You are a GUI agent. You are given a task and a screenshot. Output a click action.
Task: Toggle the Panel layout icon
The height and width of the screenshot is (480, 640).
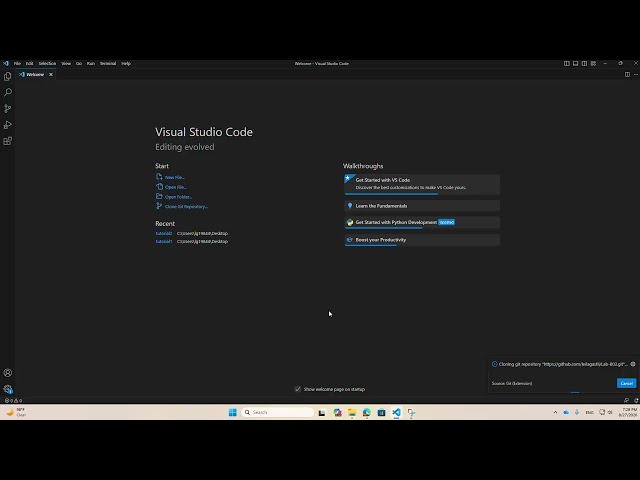576,64
